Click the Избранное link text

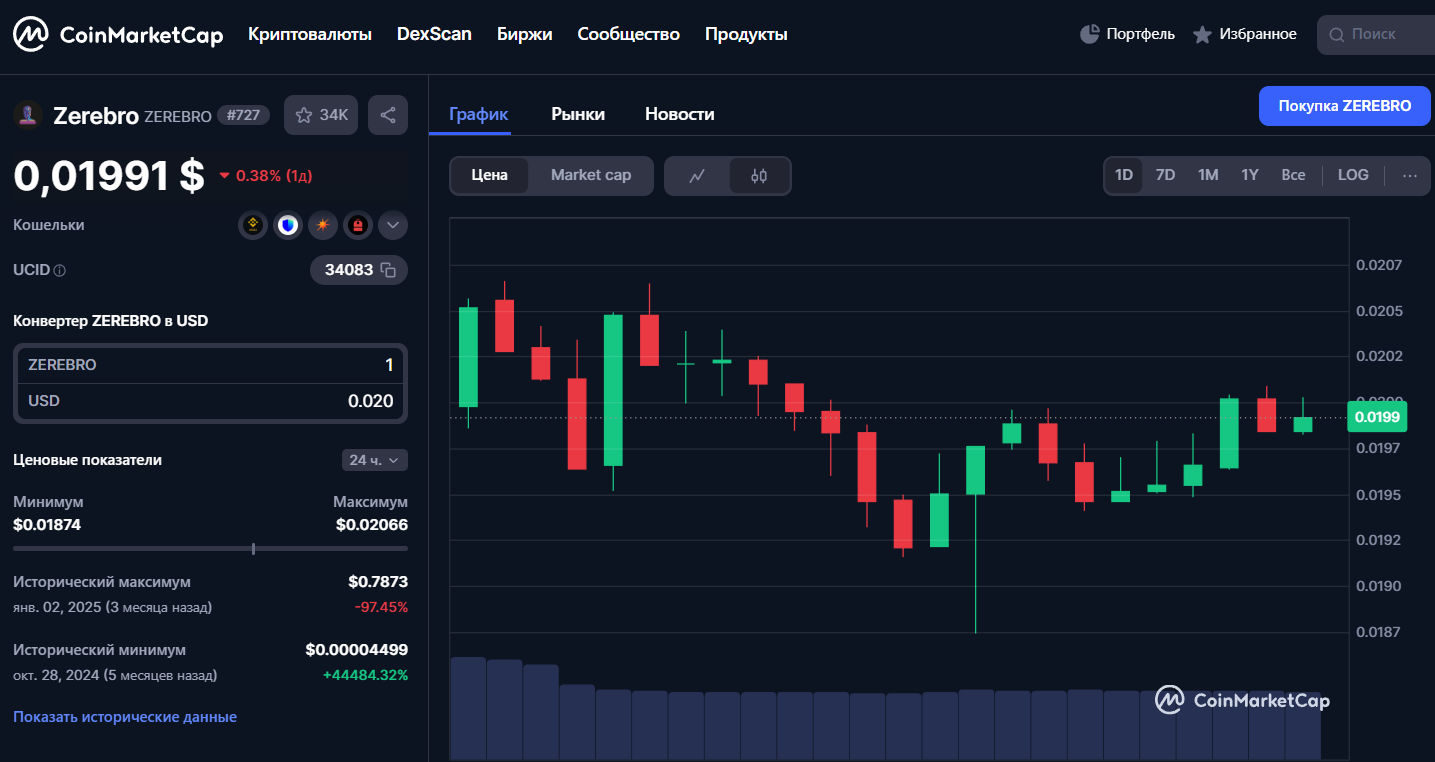point(1258,34)
